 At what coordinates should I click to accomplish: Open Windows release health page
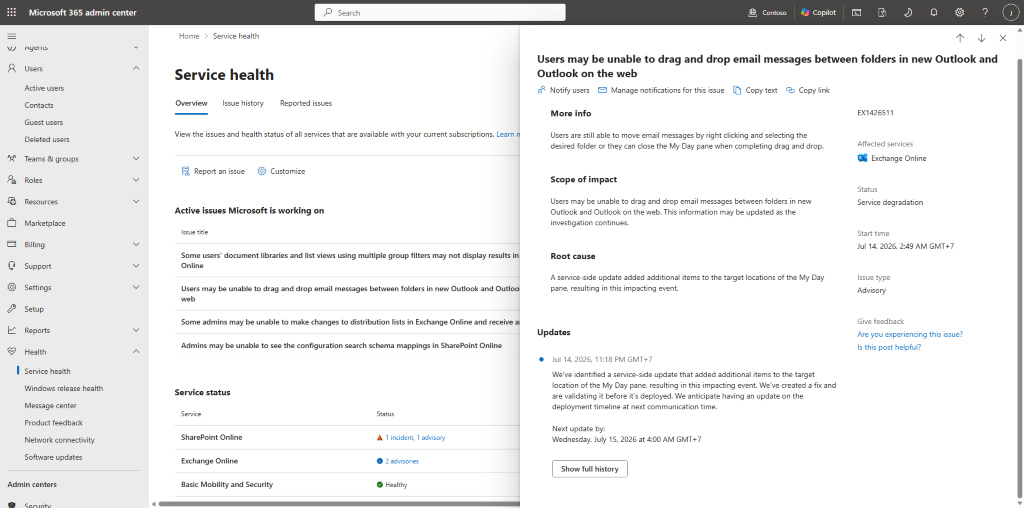pyautogui.click(x=63, y=389)
